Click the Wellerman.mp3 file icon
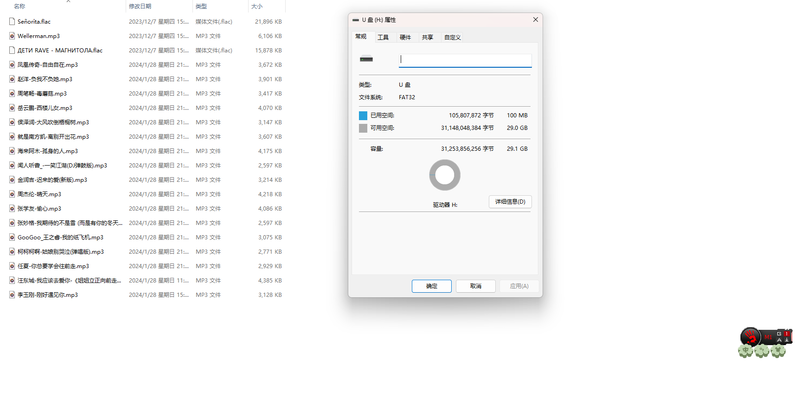800x398 pixels. (x=12, y=36)
